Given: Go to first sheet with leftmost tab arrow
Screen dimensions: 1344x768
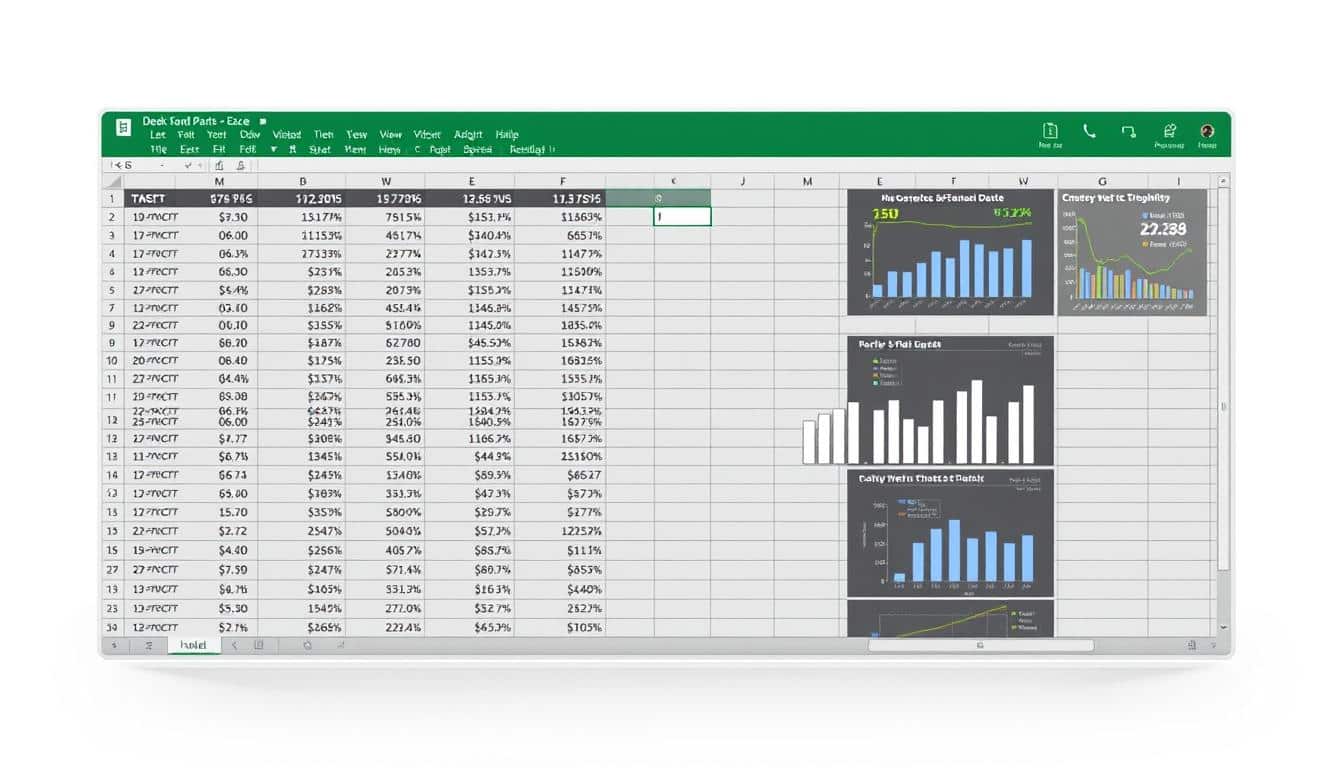Looking at the screenshot, I should pos(114,646).
